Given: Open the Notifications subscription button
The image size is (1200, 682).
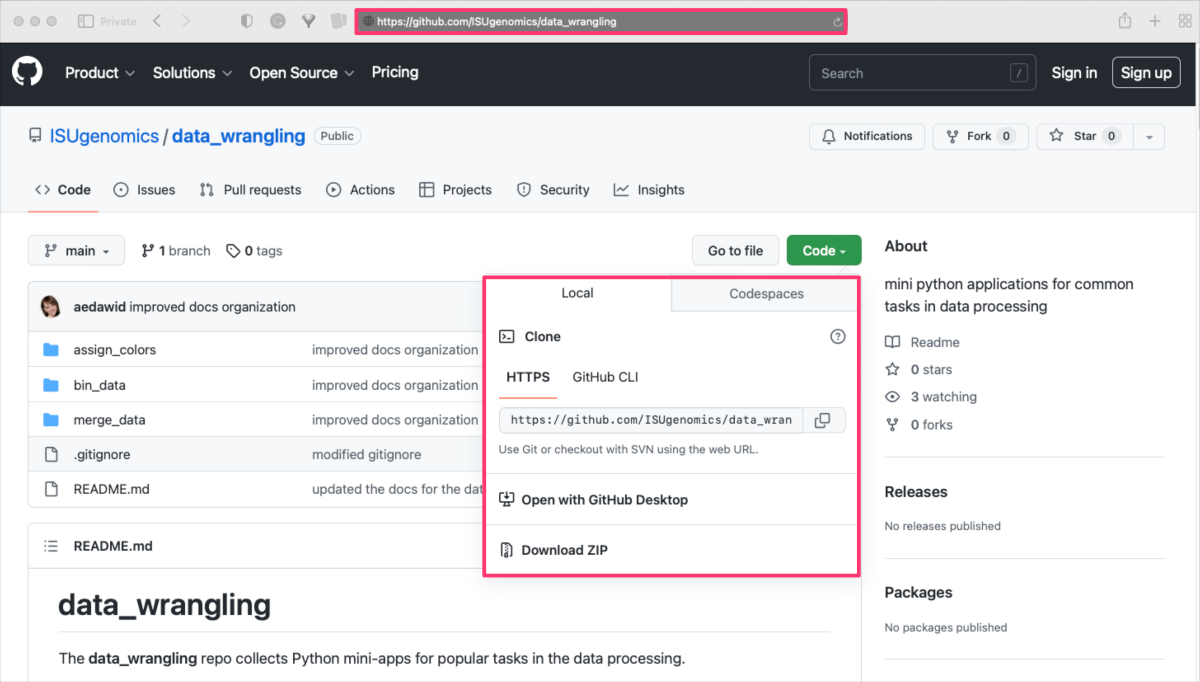Looking at the screenshot, I should point(867,136).
